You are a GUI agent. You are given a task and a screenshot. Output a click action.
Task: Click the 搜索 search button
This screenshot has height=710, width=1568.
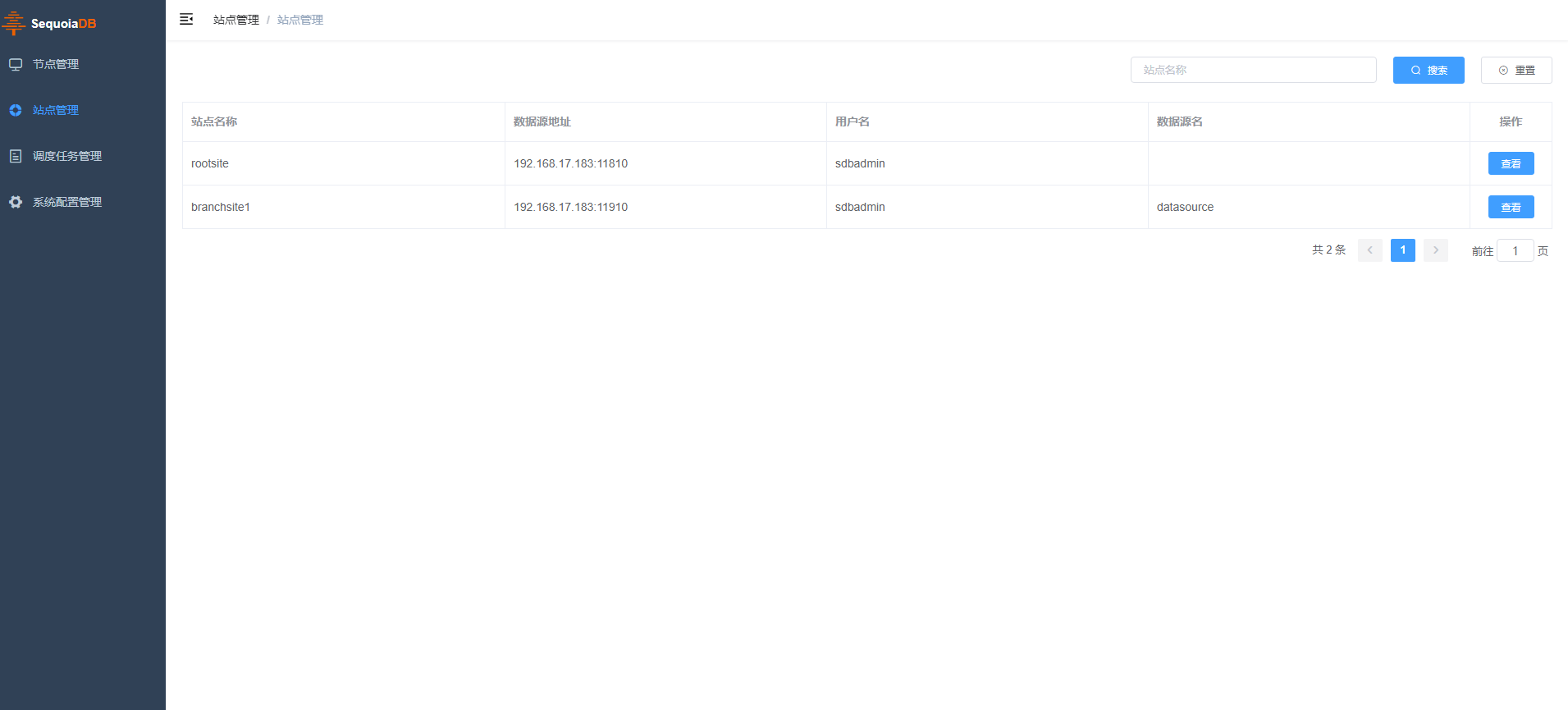1429,70
